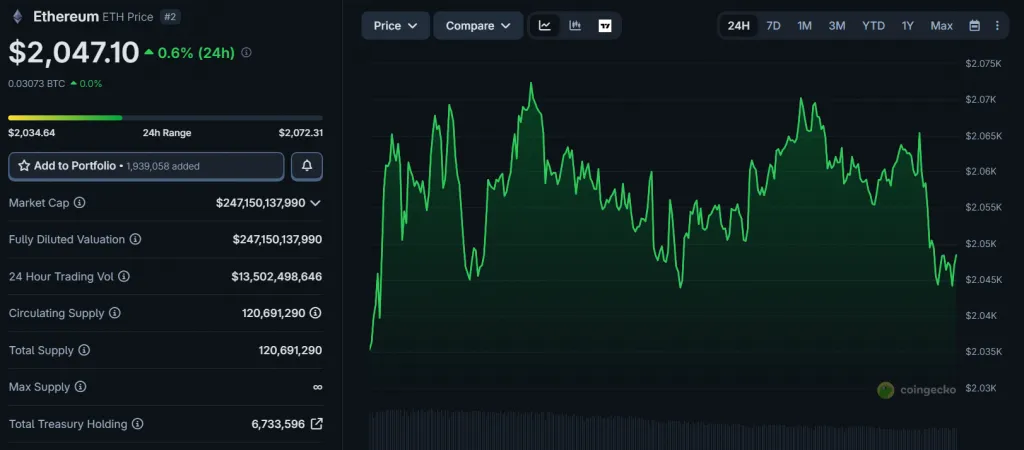Image resolution: width=1024 pixels, height=450 pixels.
Task: Select the 1M time range tab
Action: pyautogui.click(x=804, y=25)
